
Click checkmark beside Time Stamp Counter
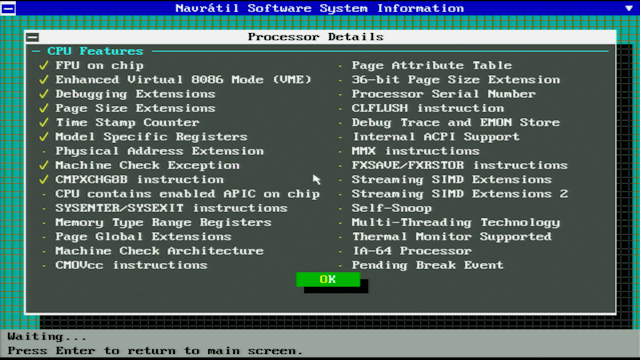coord(44,122)
